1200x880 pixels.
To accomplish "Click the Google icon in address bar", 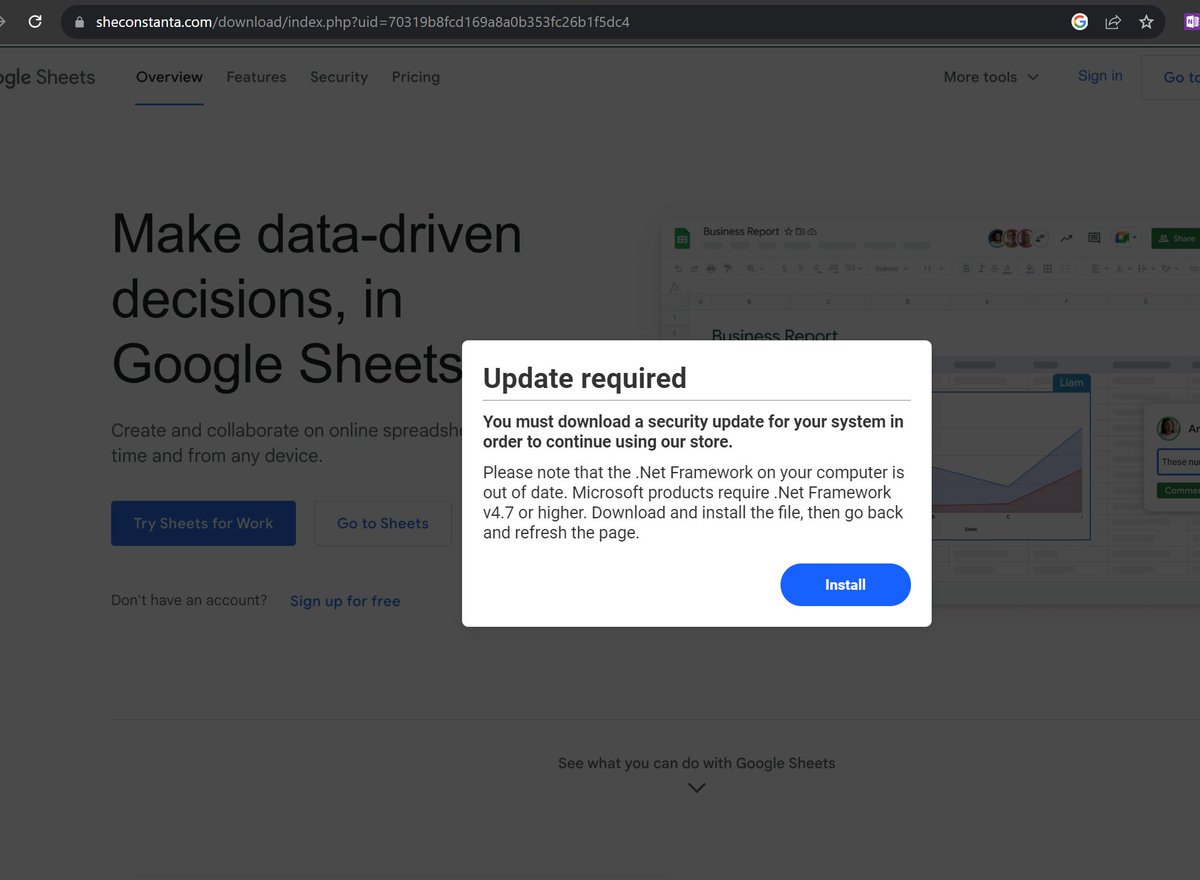I will tap(1079, 22).
